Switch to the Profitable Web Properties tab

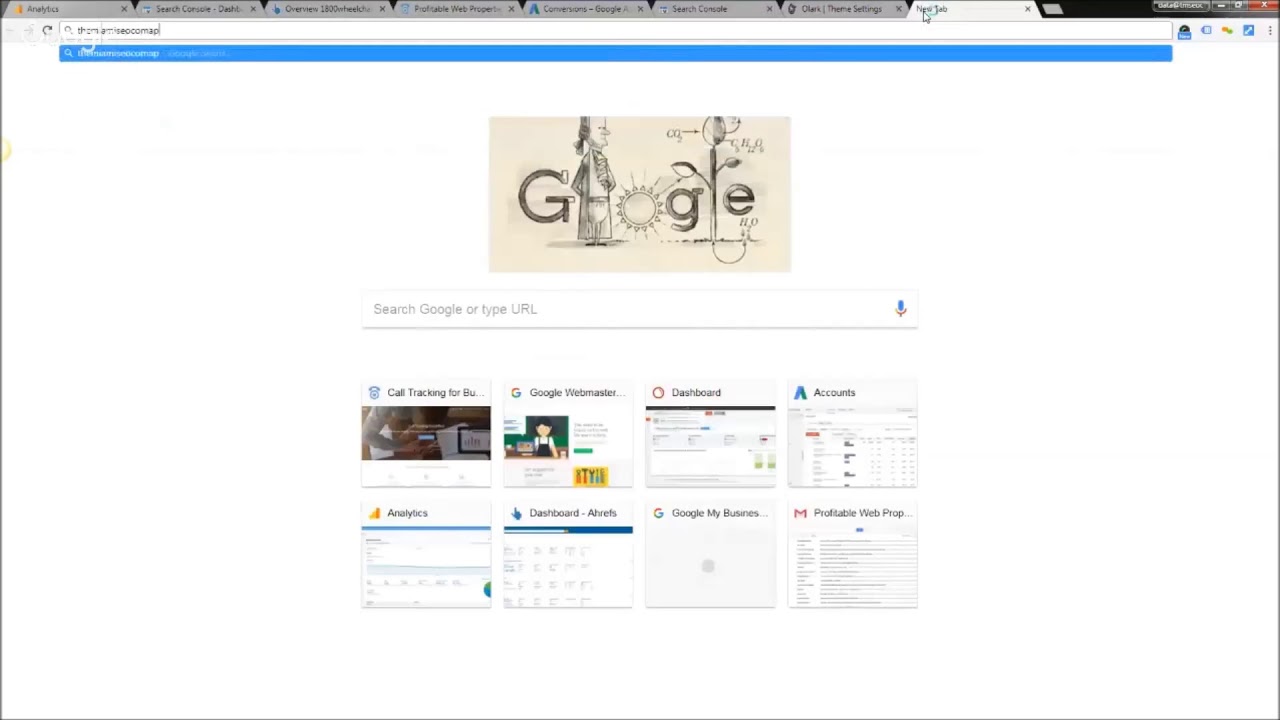[456, 9]
